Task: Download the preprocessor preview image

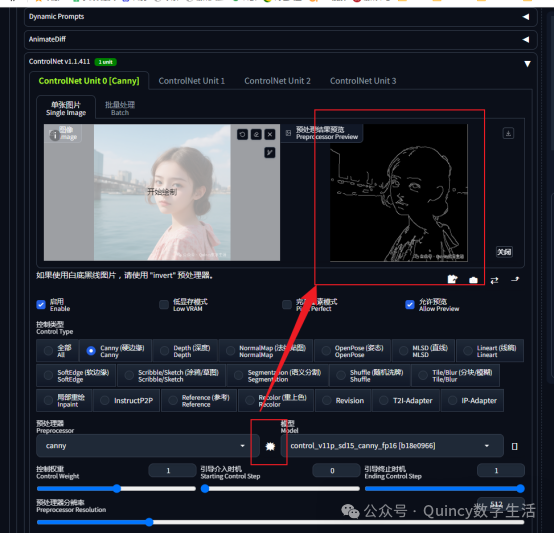Action: (508, 134)
